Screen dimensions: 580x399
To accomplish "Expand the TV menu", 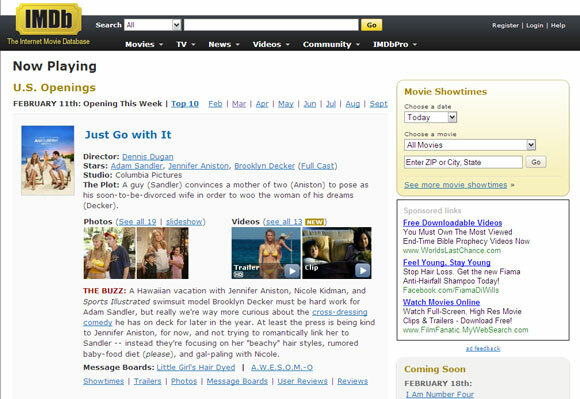I will 186,44.
